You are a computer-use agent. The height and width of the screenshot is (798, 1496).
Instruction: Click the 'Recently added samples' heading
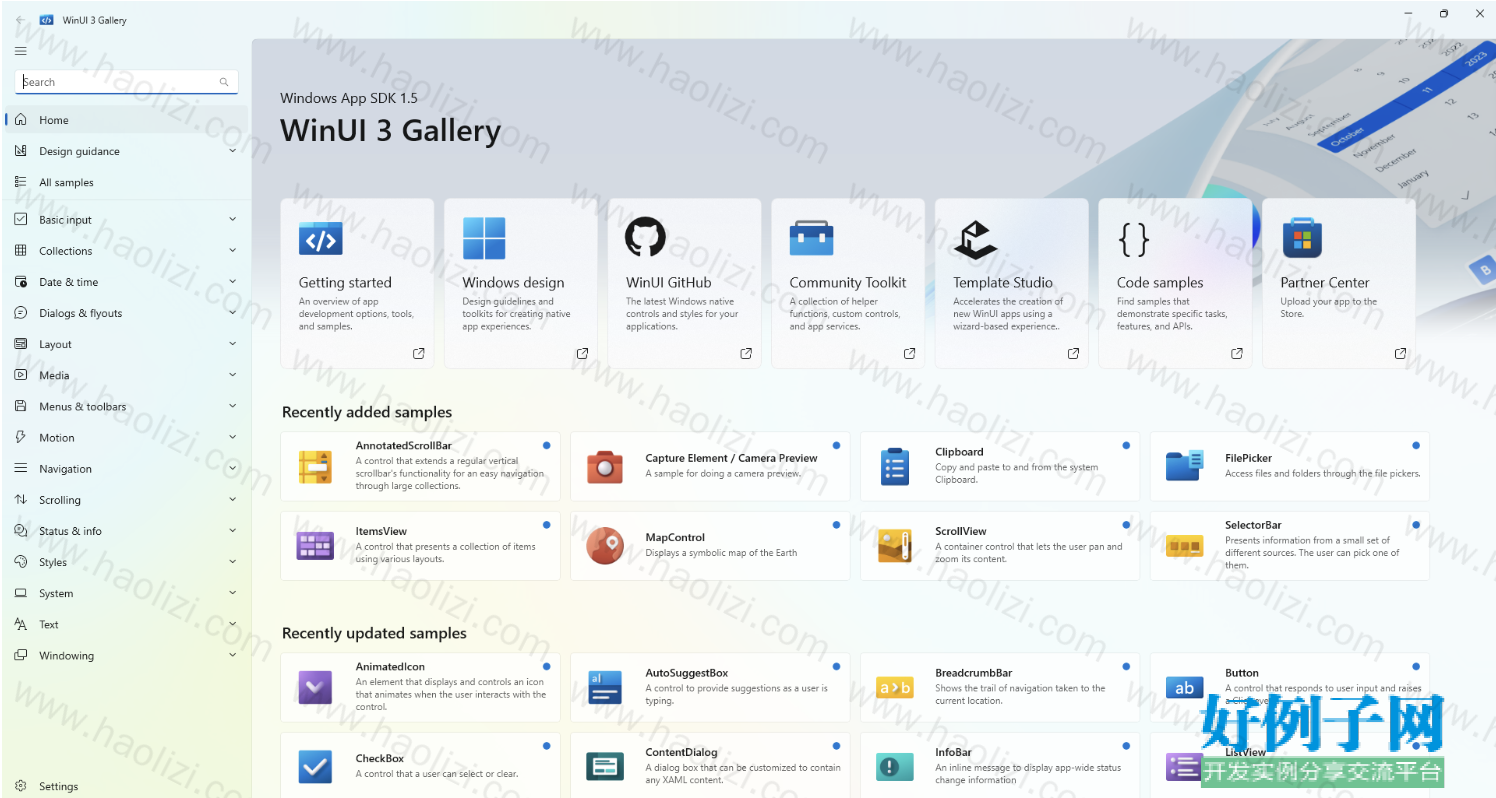(x=367, y=412)
